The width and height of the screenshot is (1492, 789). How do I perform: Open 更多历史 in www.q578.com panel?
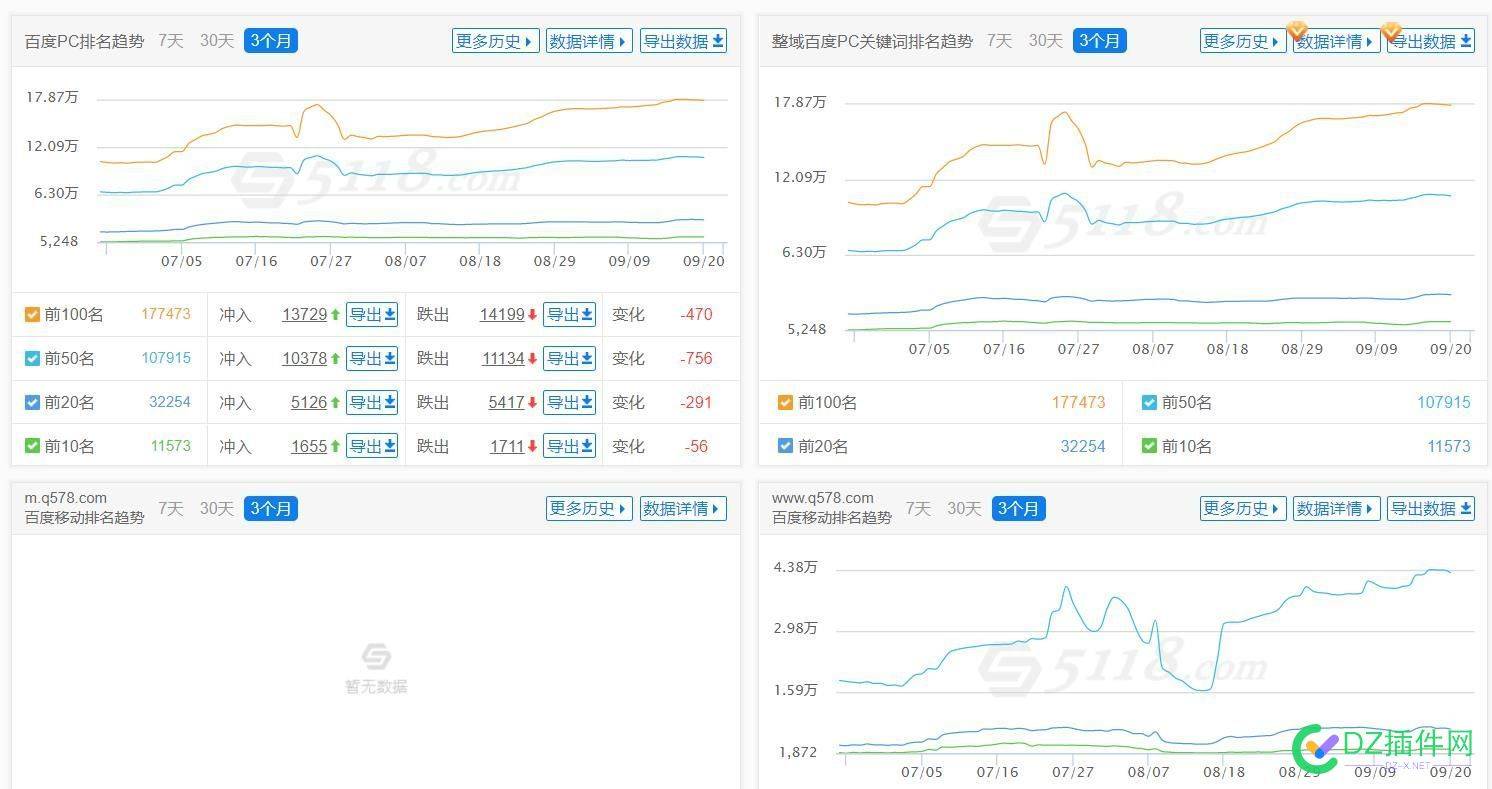click(x=1243, y=508)
